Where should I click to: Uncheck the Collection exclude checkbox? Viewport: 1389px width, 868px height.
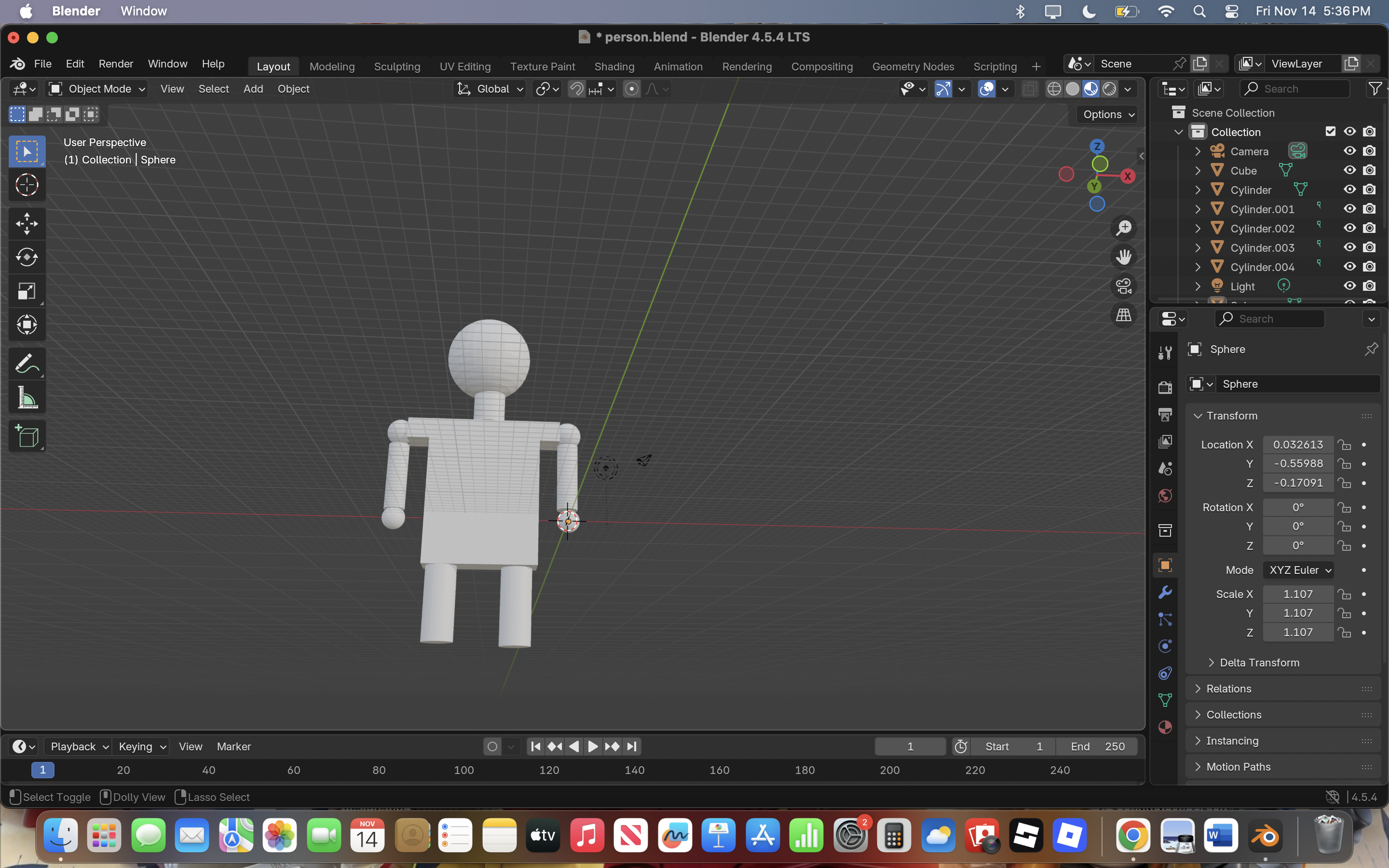1331,132
